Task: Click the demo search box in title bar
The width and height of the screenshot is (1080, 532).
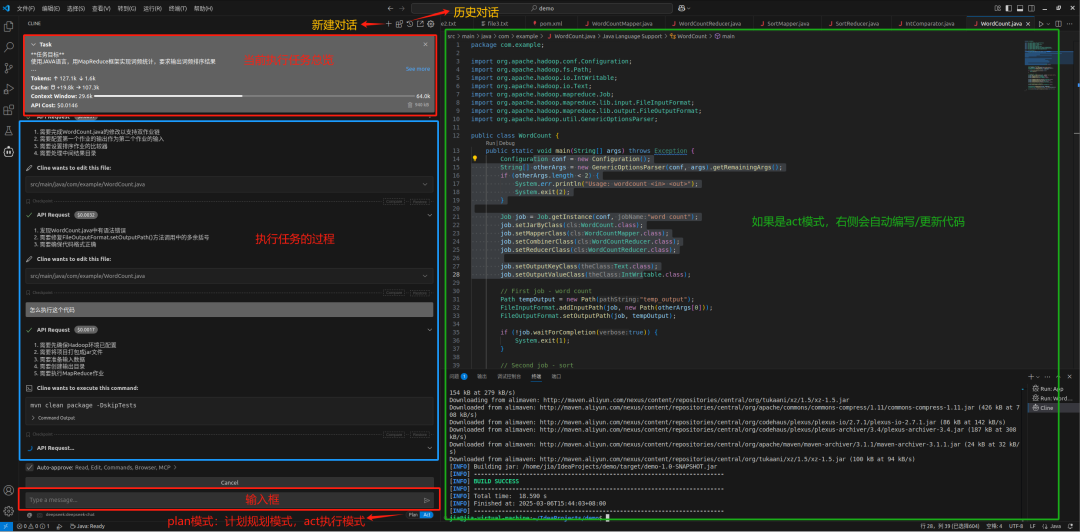Action: click(542, 8)
